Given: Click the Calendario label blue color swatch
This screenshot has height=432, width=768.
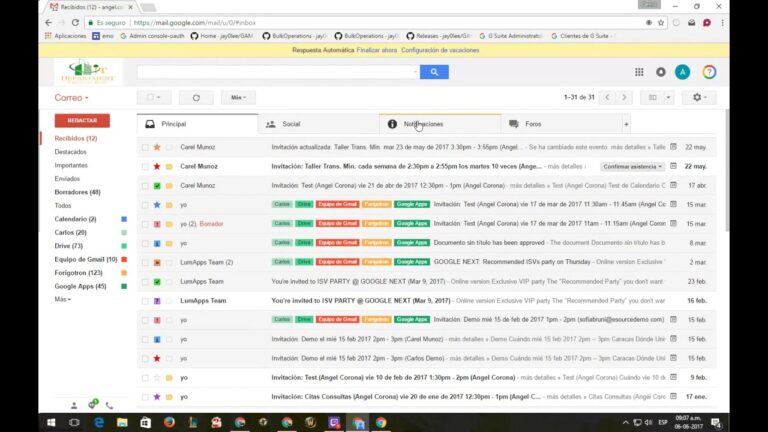Looking at the screenshot, I should pos(124,219).
